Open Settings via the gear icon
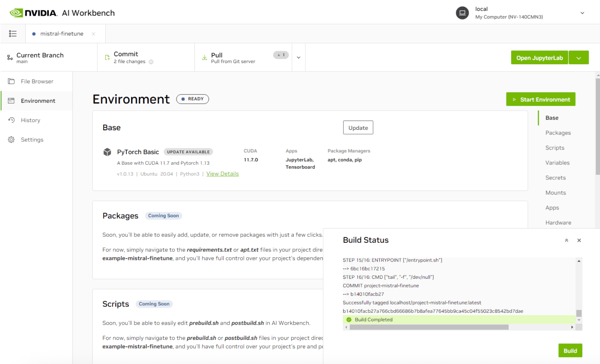 coord(11,139)
